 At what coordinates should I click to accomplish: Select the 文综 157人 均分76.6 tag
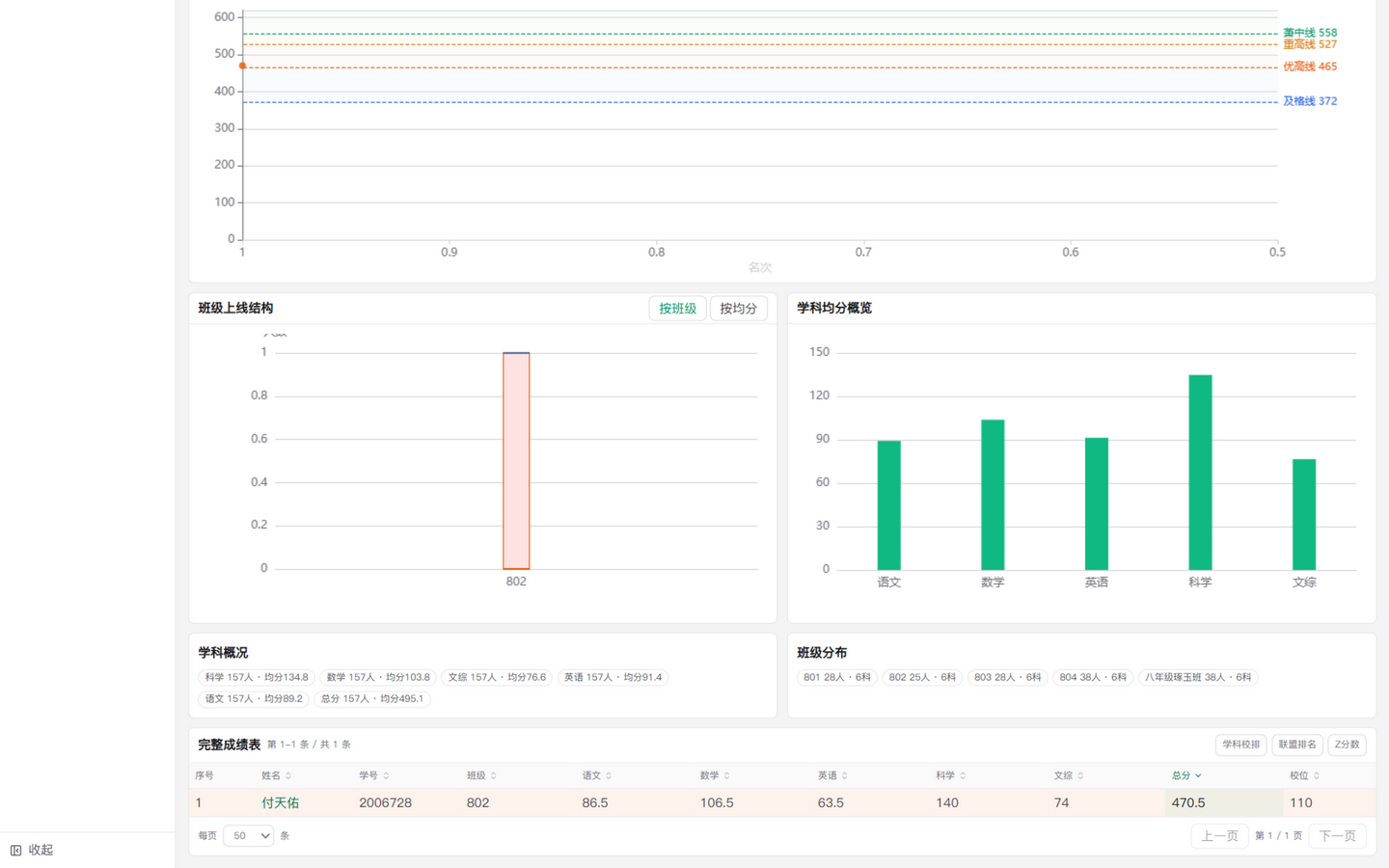[x=497, y=677]
